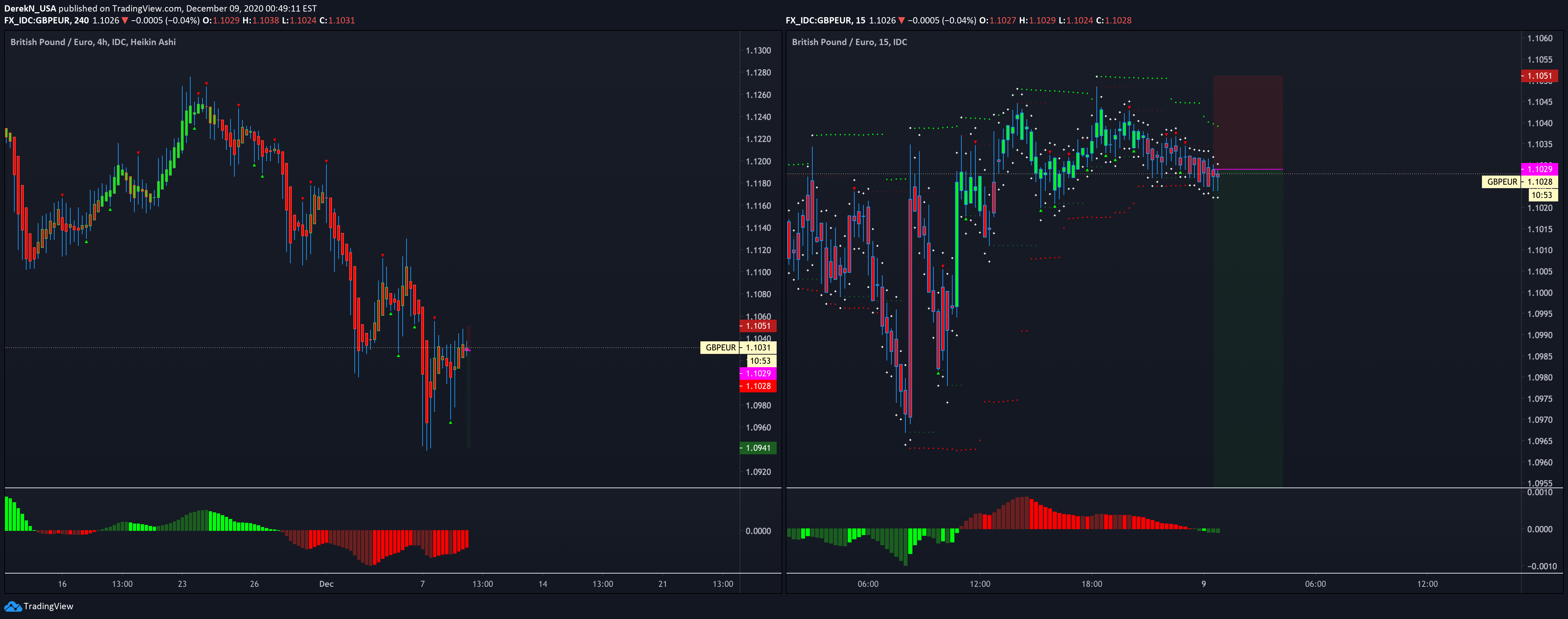Viewport: 1568px width, 619px height.
Task: Select the green profit zone of short position
Action: [x=1248, y=329]
